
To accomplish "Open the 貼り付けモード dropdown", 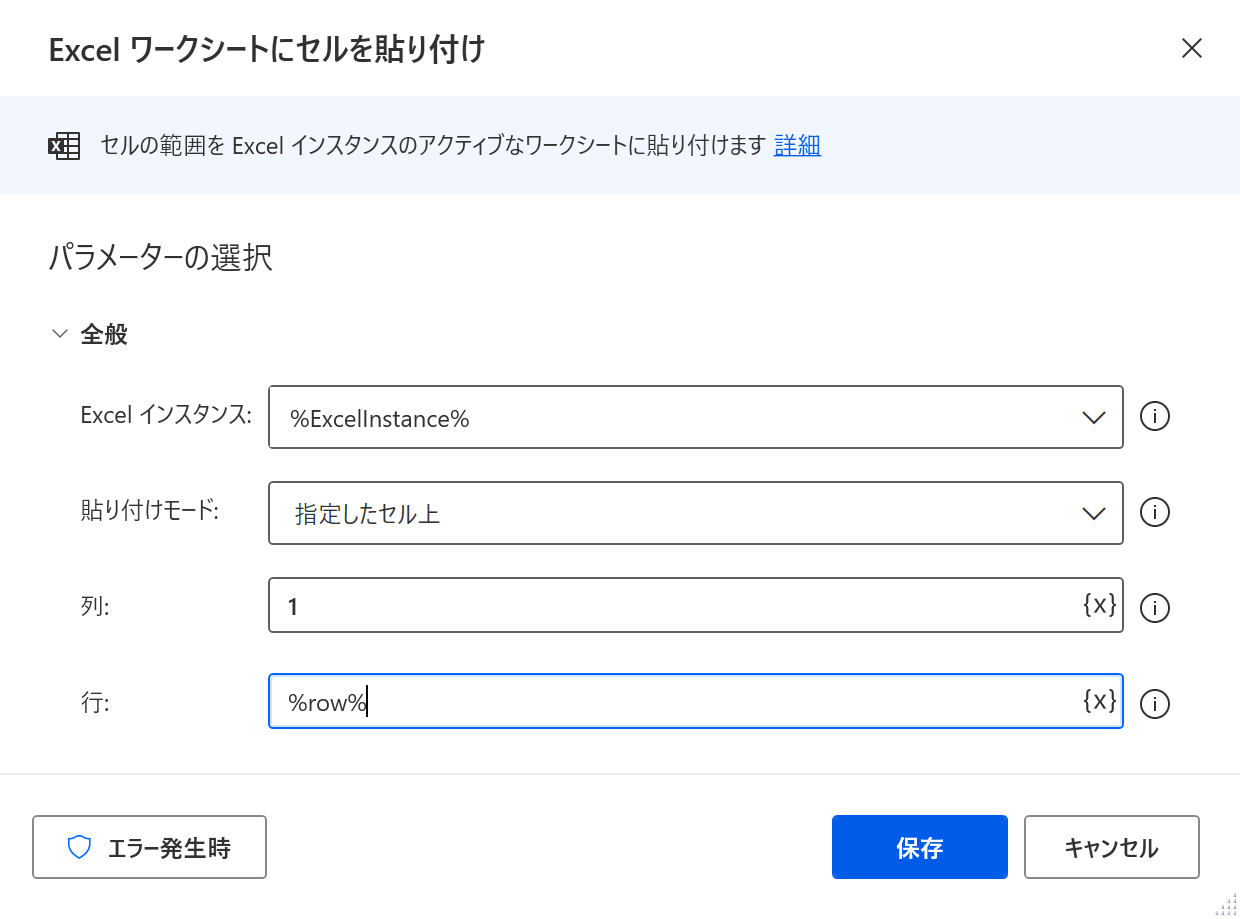I will (1094, 512).
